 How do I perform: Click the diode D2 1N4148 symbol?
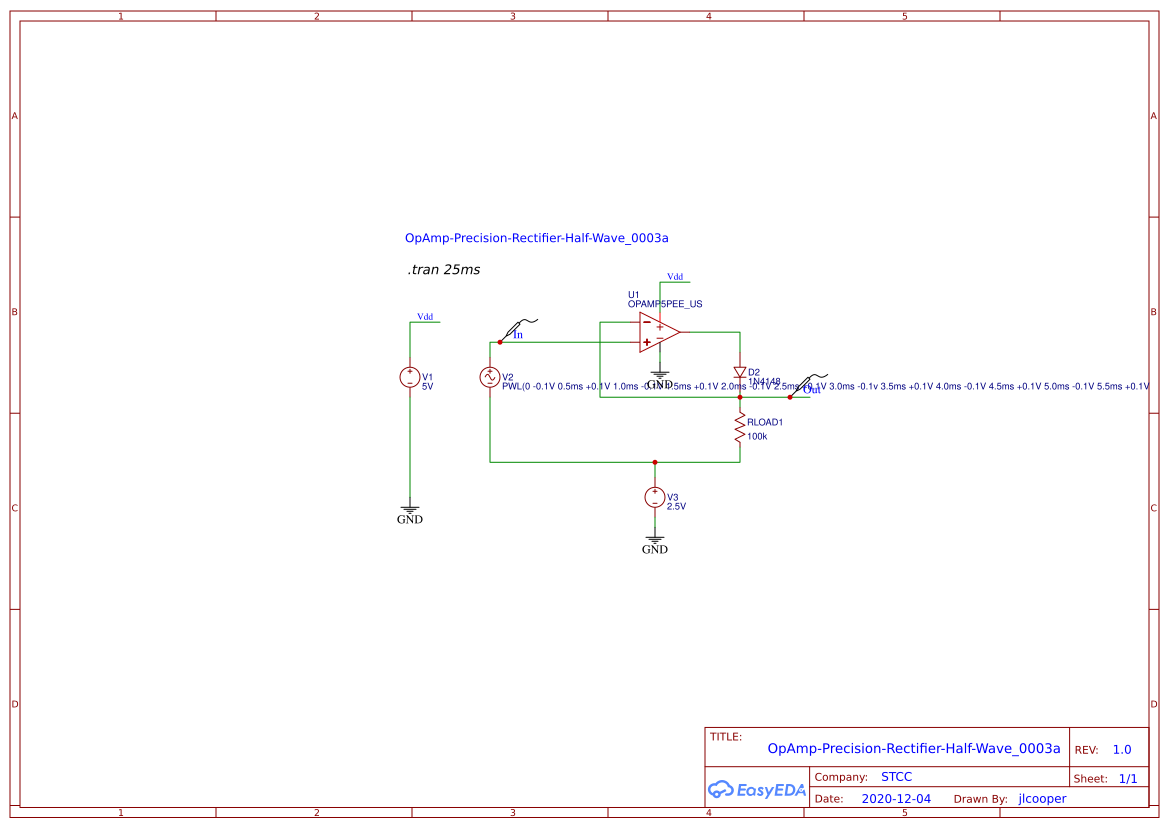point(739,373)
